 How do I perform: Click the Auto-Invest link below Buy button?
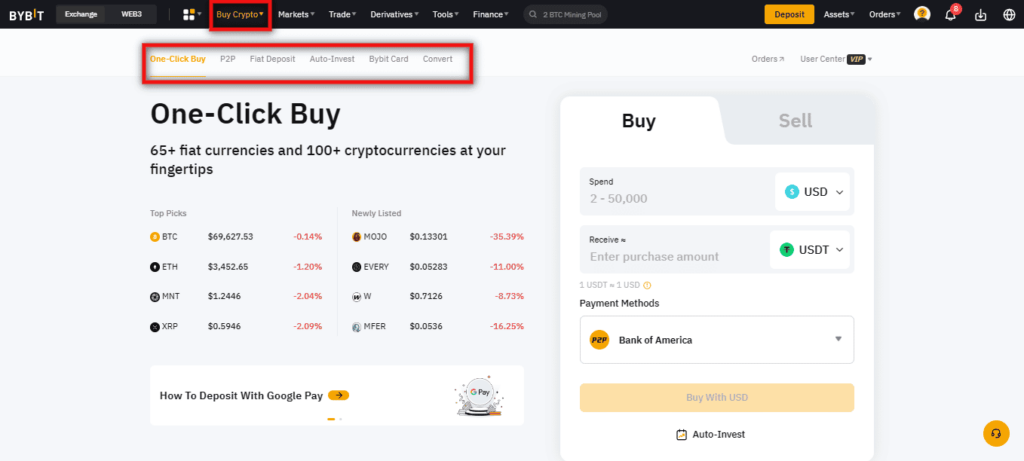(710, 434)
